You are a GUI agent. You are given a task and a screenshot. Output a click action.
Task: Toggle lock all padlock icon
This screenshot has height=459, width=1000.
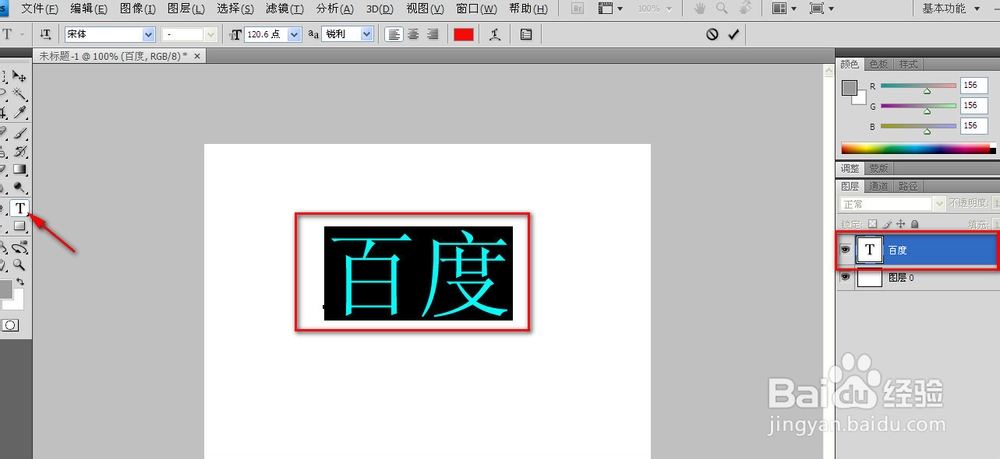tap(915, 224)
